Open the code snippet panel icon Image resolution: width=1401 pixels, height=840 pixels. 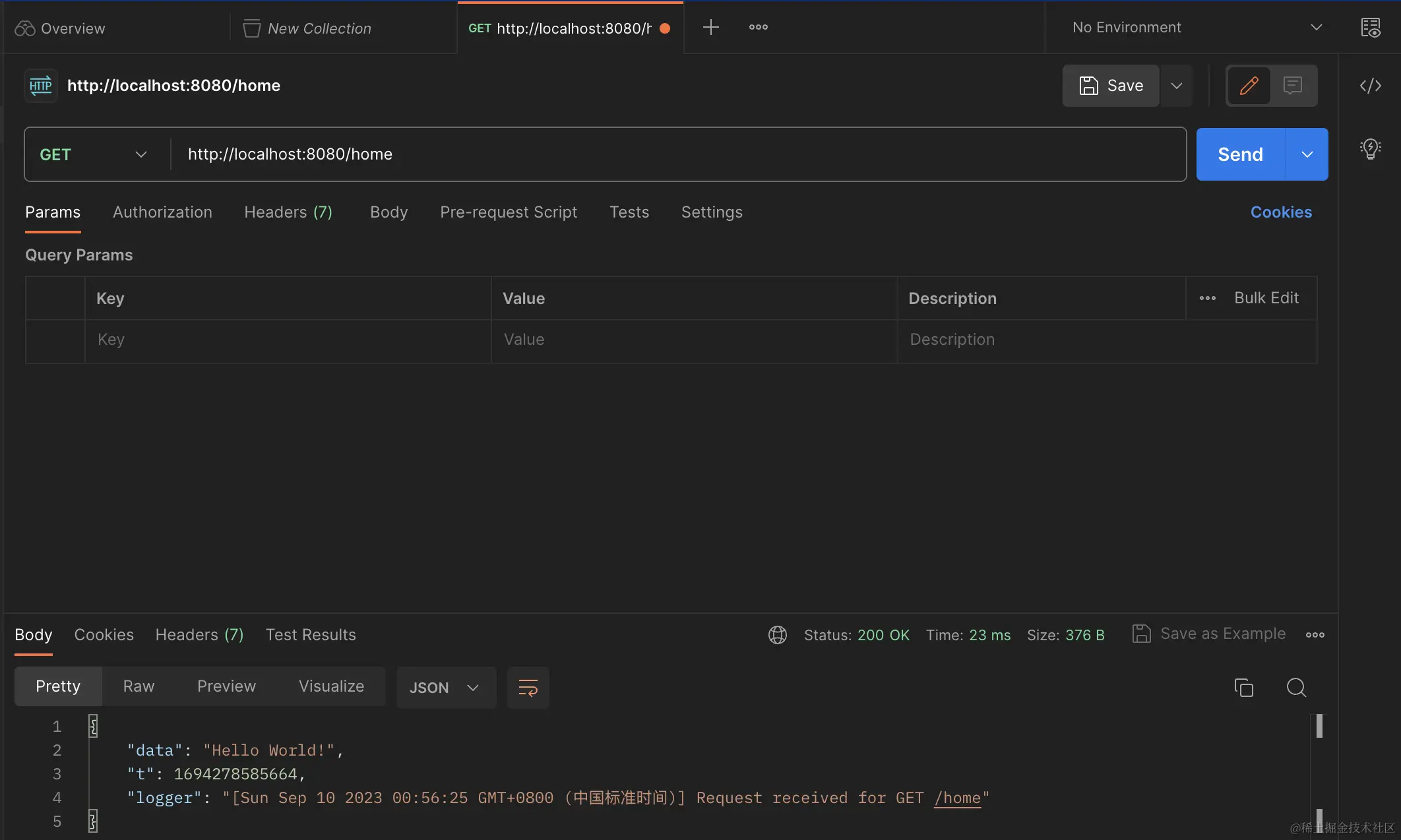[1370, 86]
